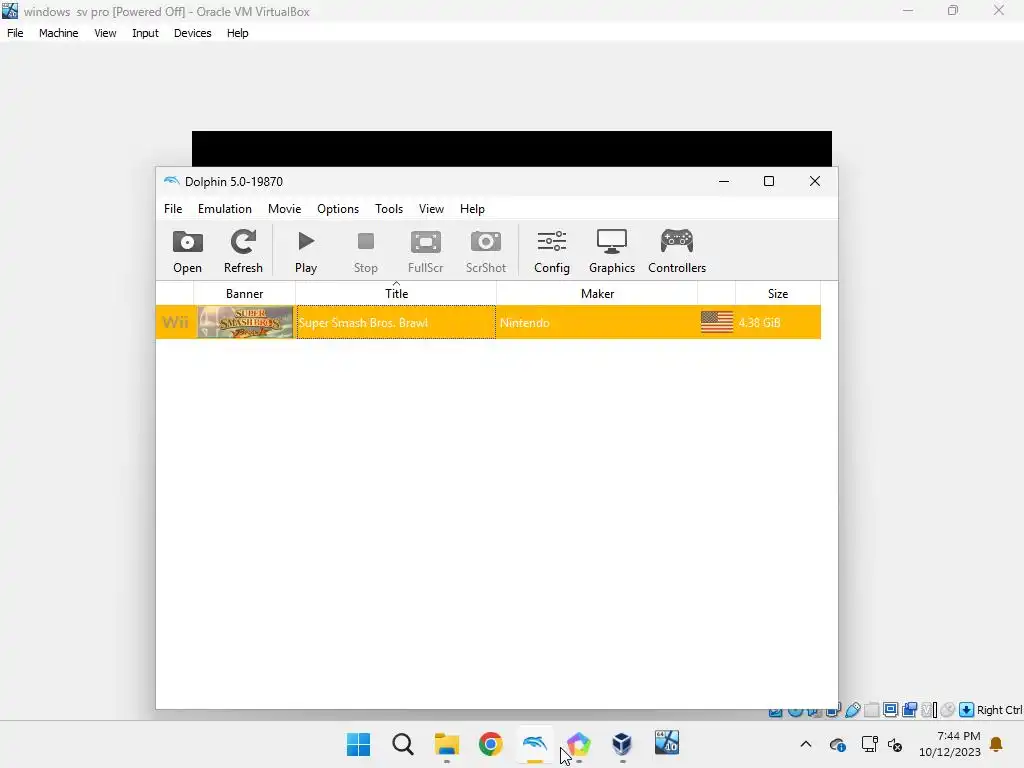The width and height of the screenshot is (1024, 768).
Task: Click the VirtualBox host key arrow icon
Action: (x=967, y=710)
